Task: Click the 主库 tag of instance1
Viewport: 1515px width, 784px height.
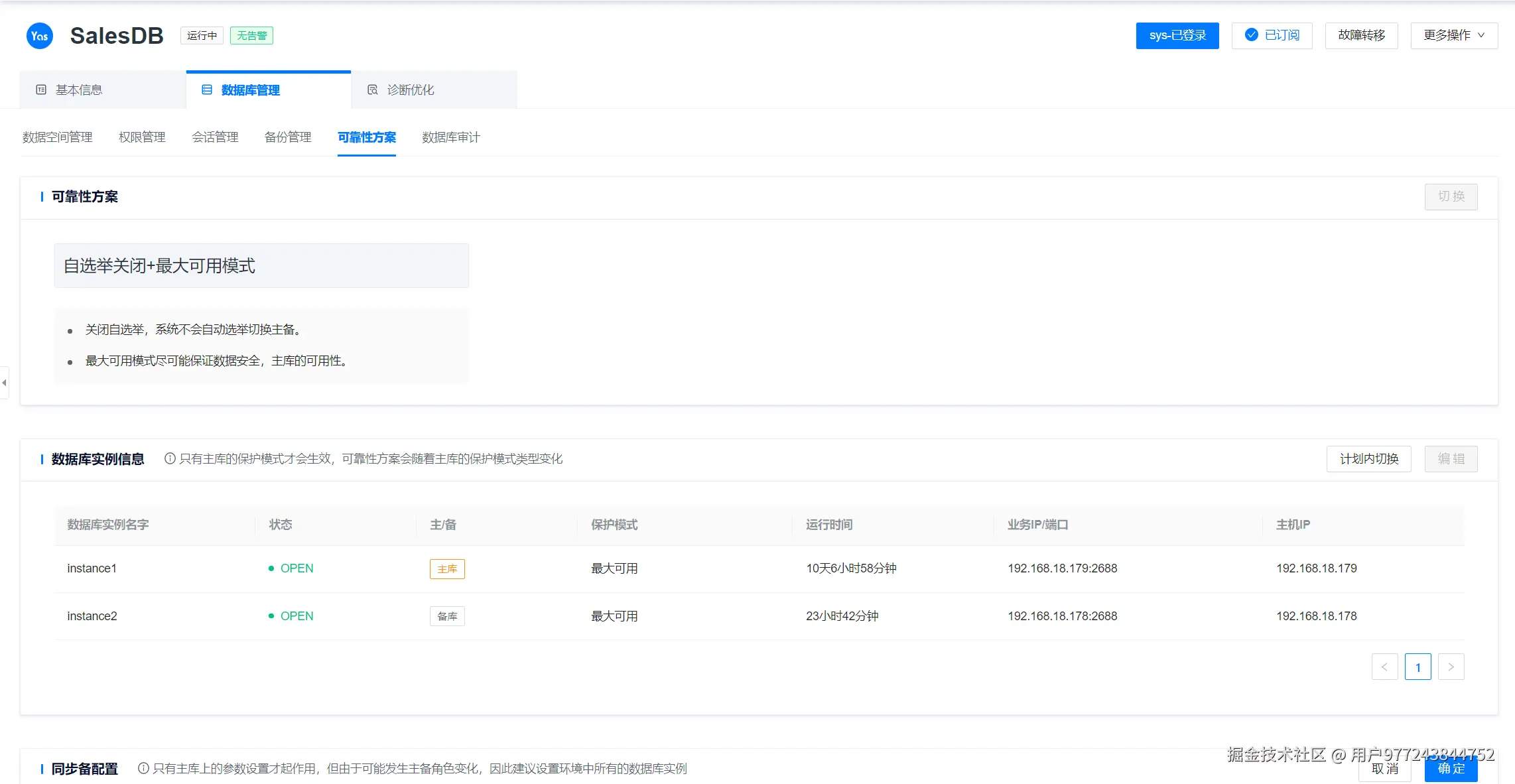Action: point(447,569)
